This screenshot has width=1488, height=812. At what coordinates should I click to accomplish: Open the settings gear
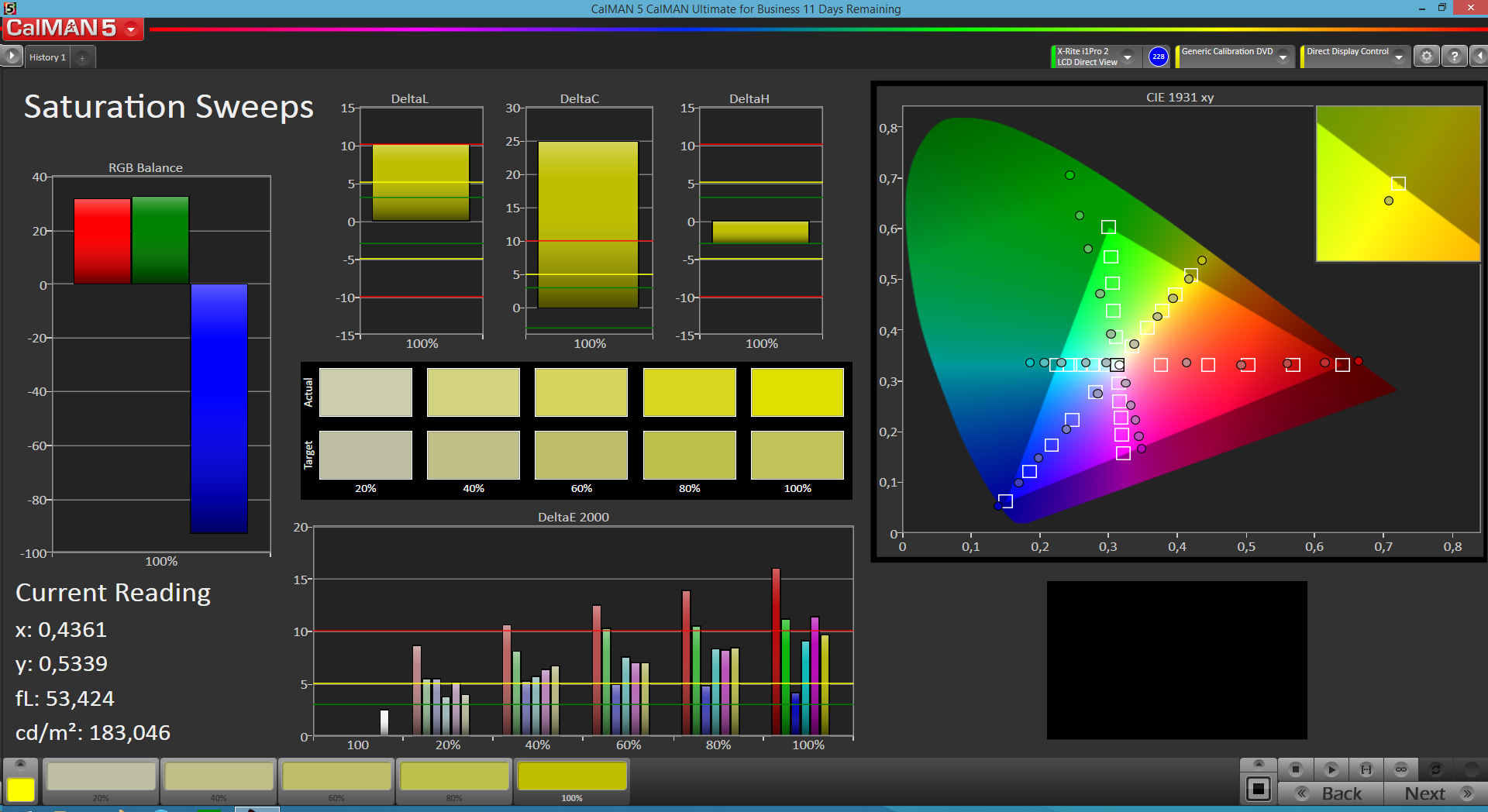coord(1426,57)
